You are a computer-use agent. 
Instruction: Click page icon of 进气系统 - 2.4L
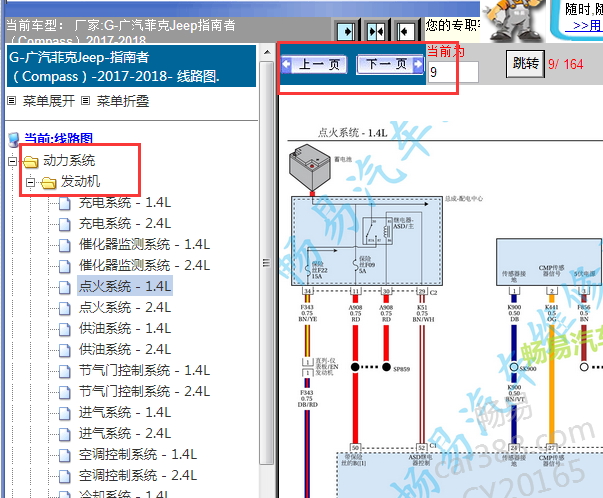click(x=65, y=434)
